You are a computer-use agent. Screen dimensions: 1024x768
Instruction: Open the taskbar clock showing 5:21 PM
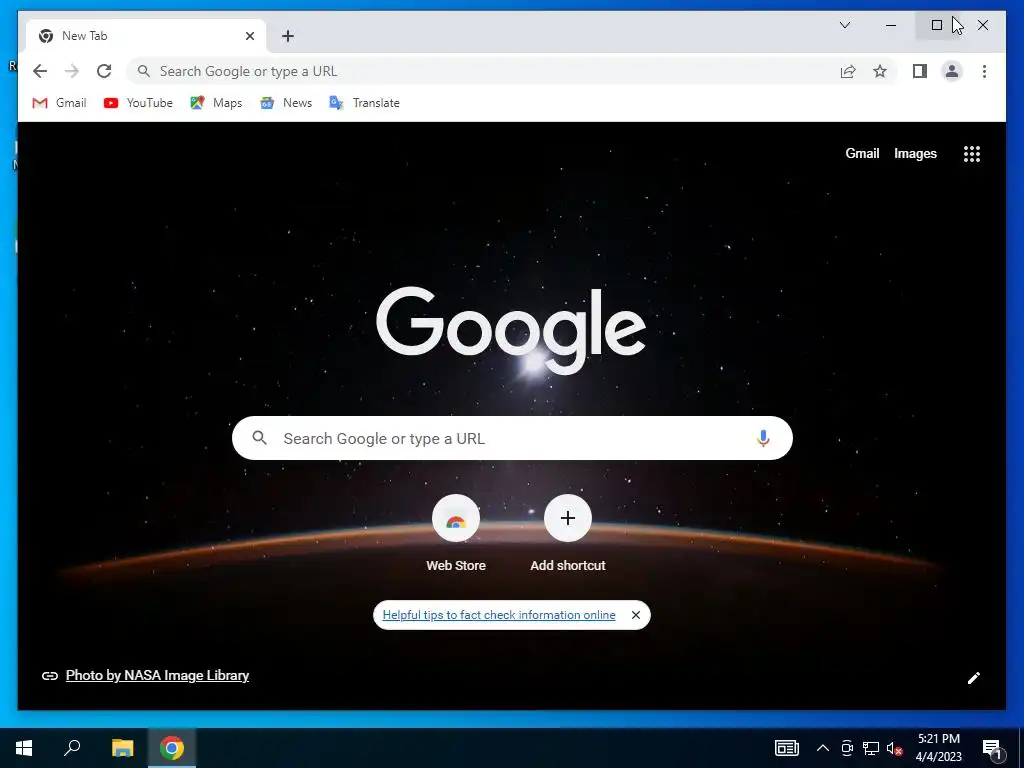point(938,748)
